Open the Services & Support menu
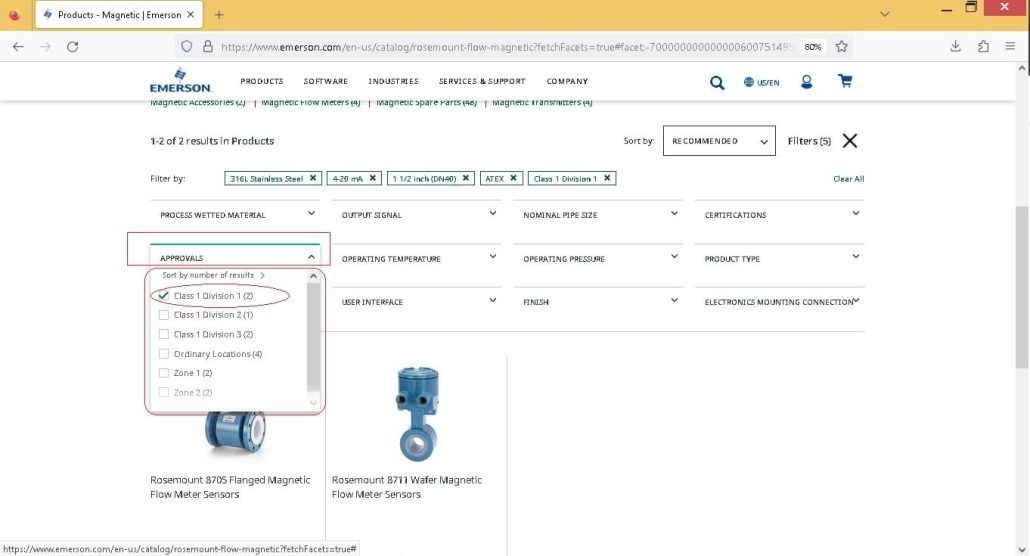1030x556 pixels. click(481, 81)
